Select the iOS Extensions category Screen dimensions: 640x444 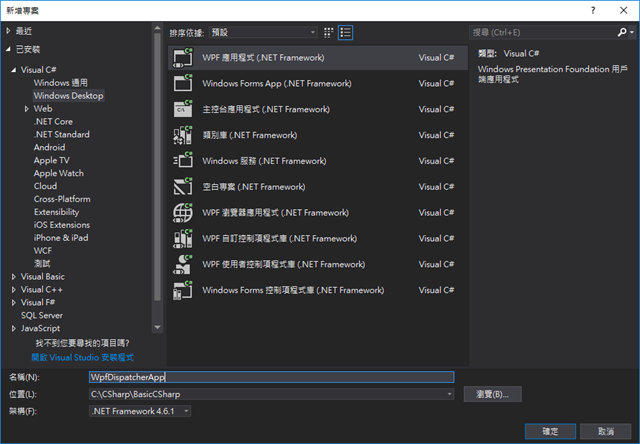click(62, 225)
